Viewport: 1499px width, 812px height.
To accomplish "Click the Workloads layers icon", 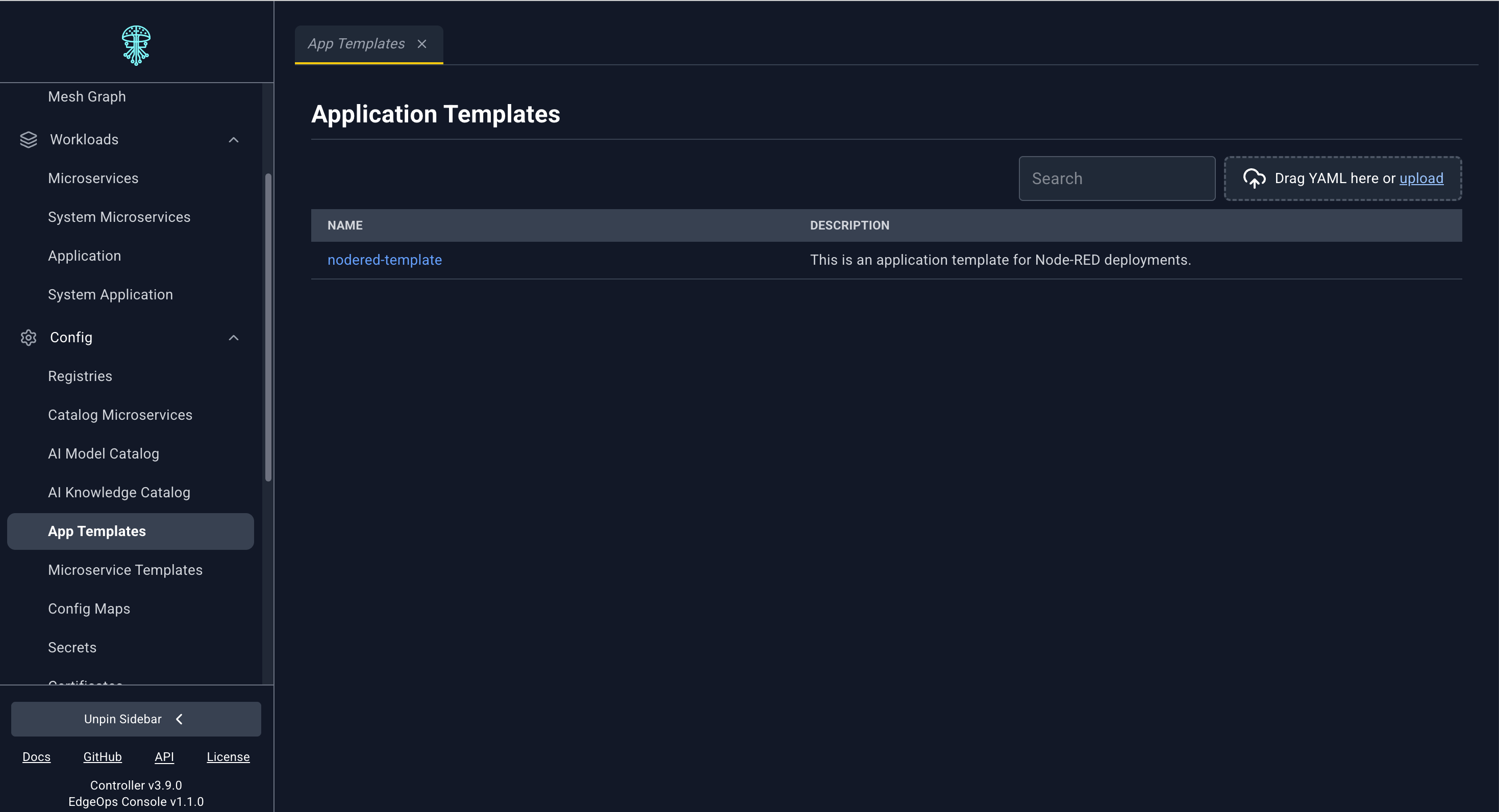I will (29, 140).
